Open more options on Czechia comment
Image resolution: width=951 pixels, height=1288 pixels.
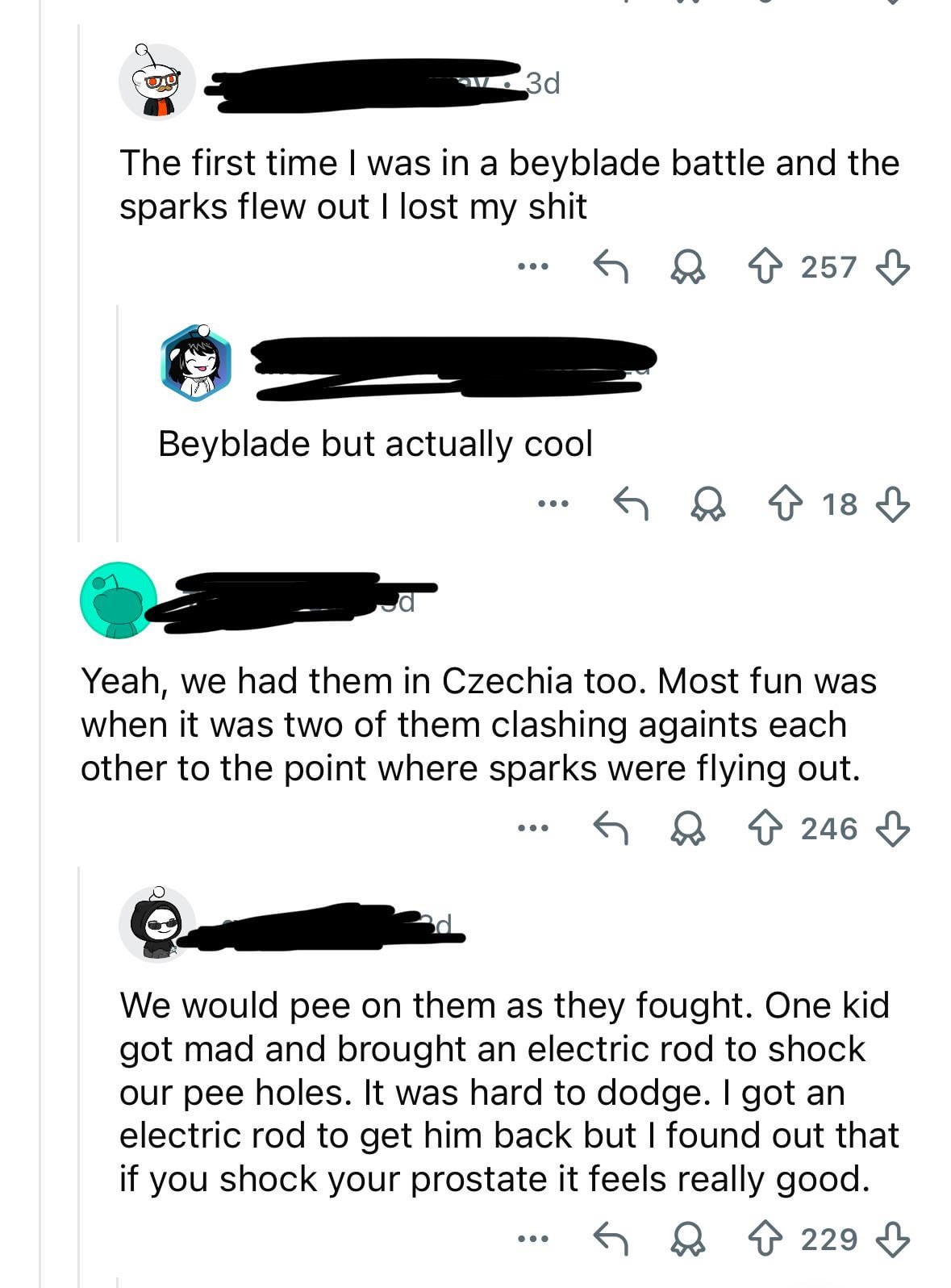click(x=533, y=828)
